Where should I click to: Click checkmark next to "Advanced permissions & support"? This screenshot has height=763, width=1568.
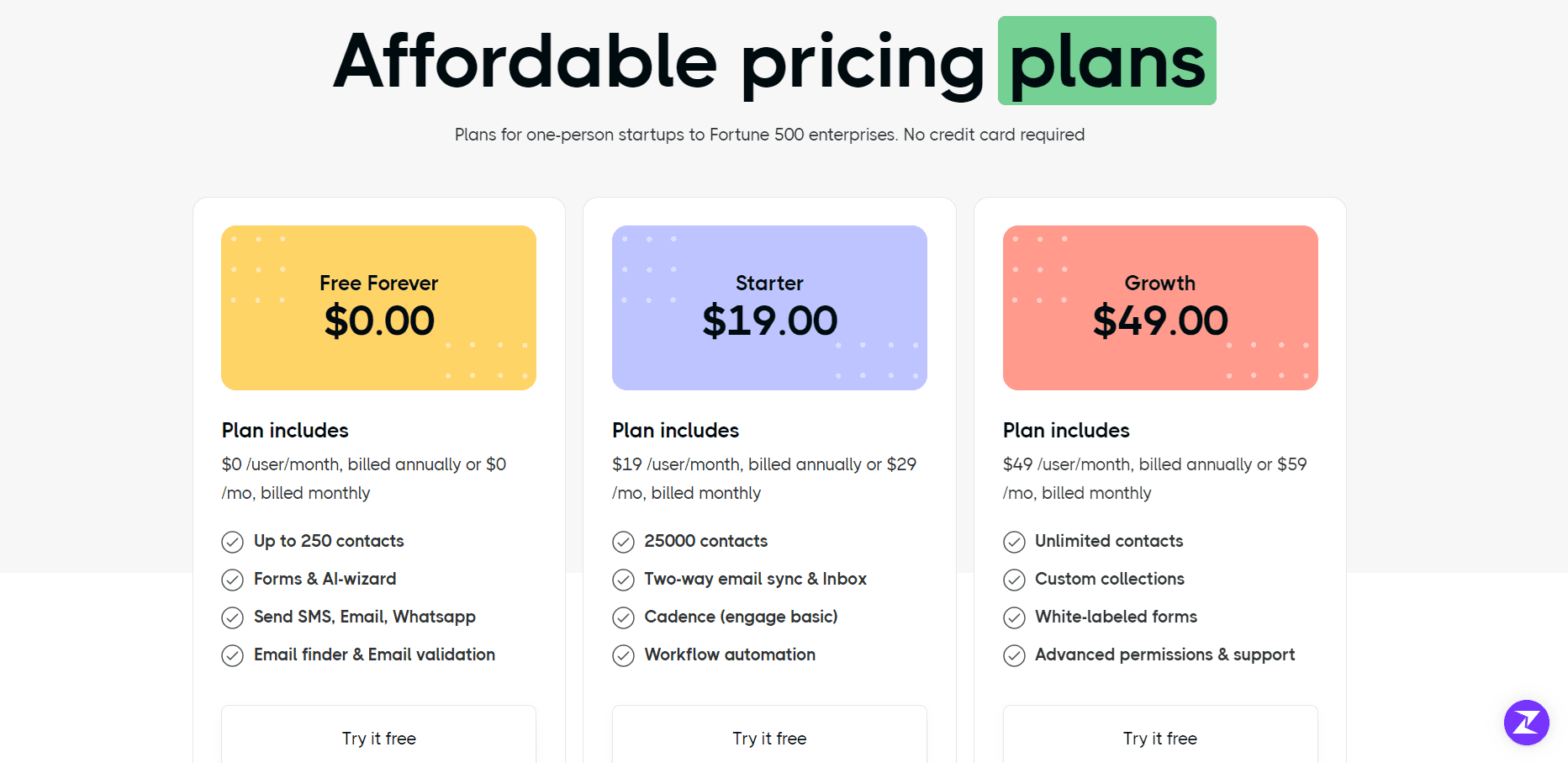point(1014,655)
